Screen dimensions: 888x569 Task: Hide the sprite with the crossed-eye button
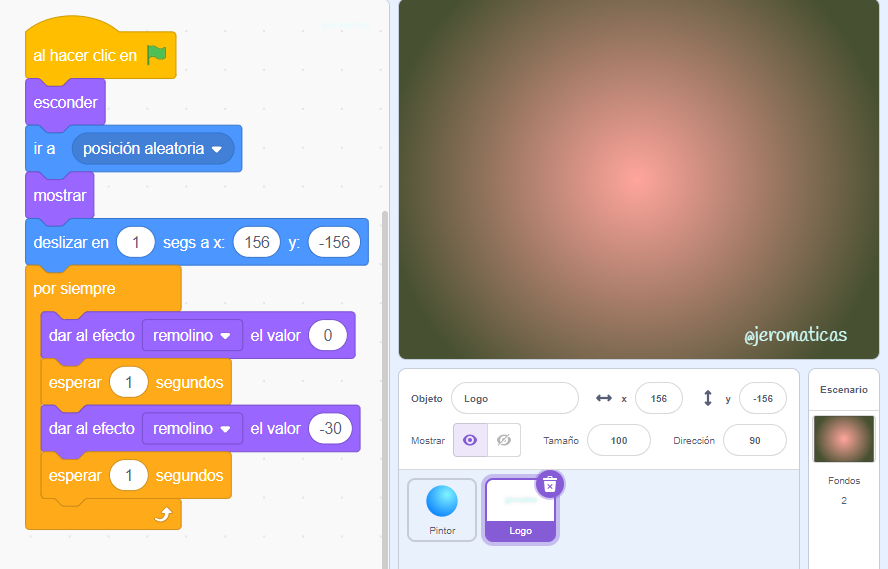click(x=503, y=440)
